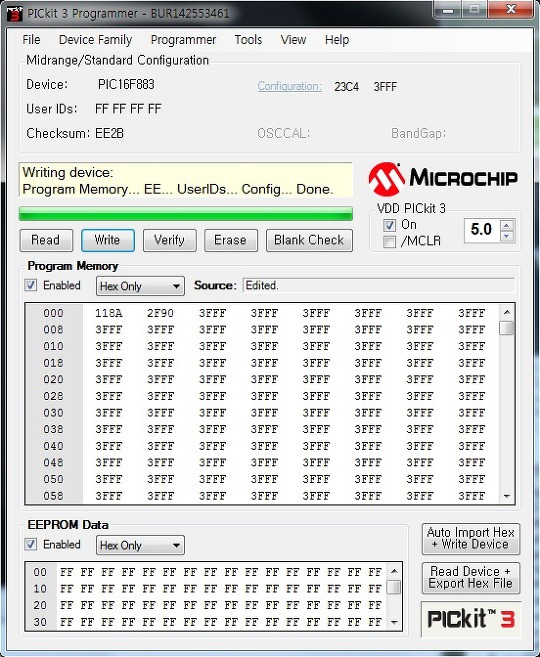Open EEPROM Data Hex Only dropdown
The height and width of the screenshot is (657, 540).
pyautogui.click(x=140, y=545)
